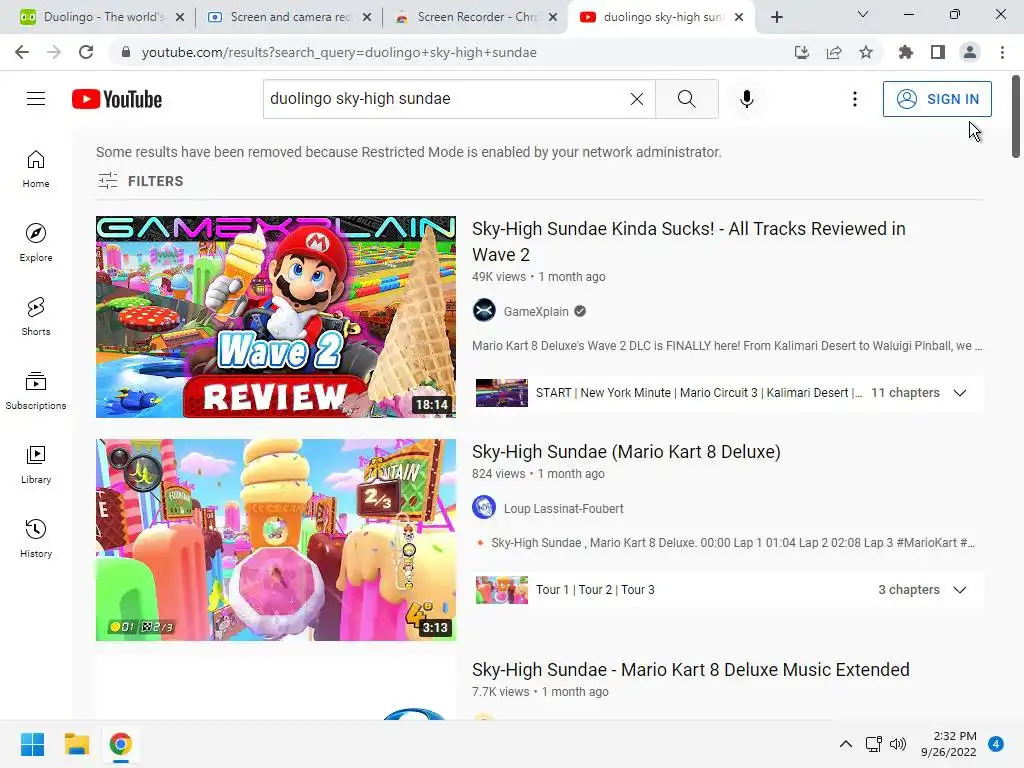This screenshot has width=1024, height=768.
Task: Open the FILTERS panel
Action: [140, 181]
